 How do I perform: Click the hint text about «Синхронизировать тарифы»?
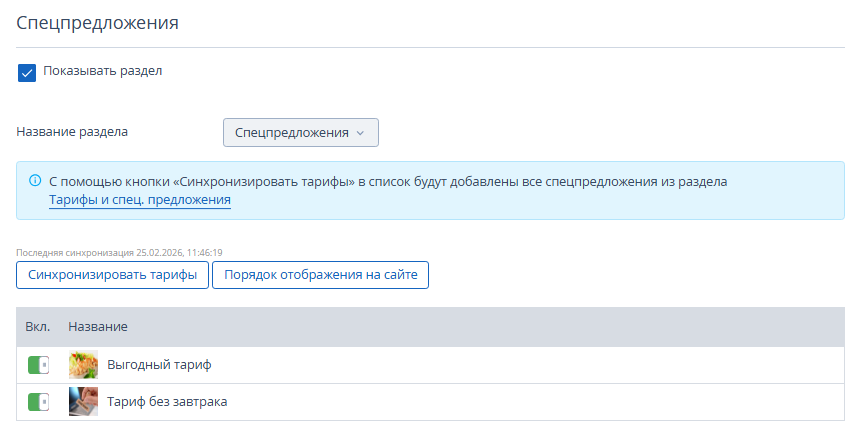(388, 182)
